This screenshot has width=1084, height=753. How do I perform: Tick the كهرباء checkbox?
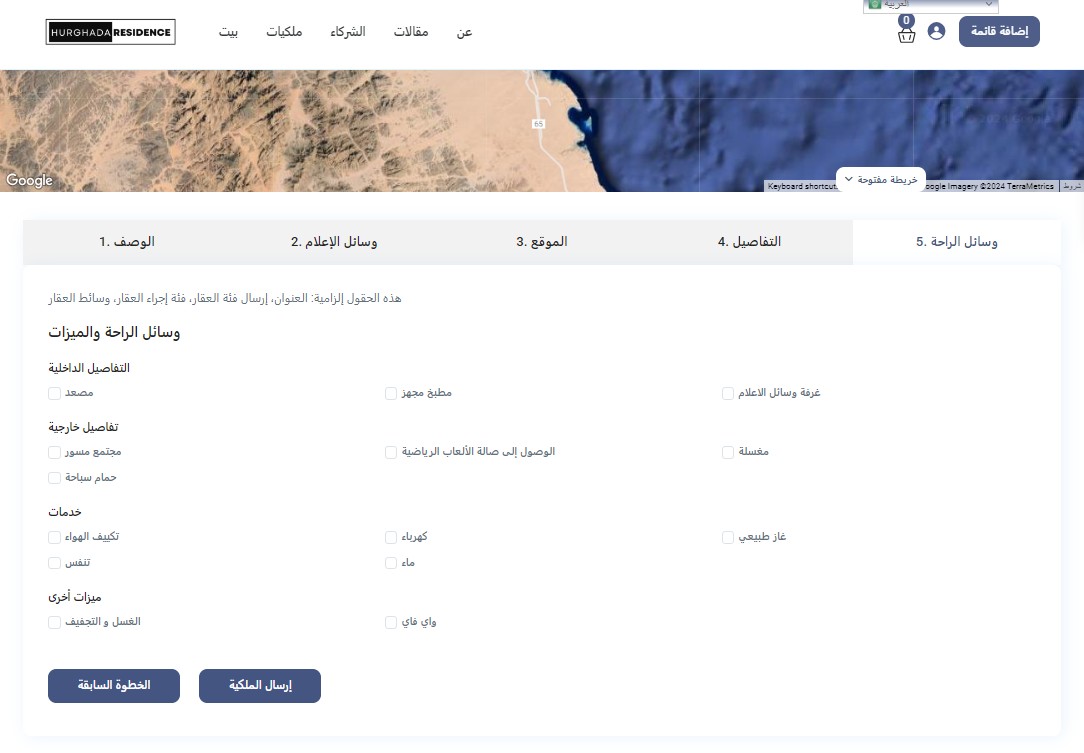coord(391,537)
